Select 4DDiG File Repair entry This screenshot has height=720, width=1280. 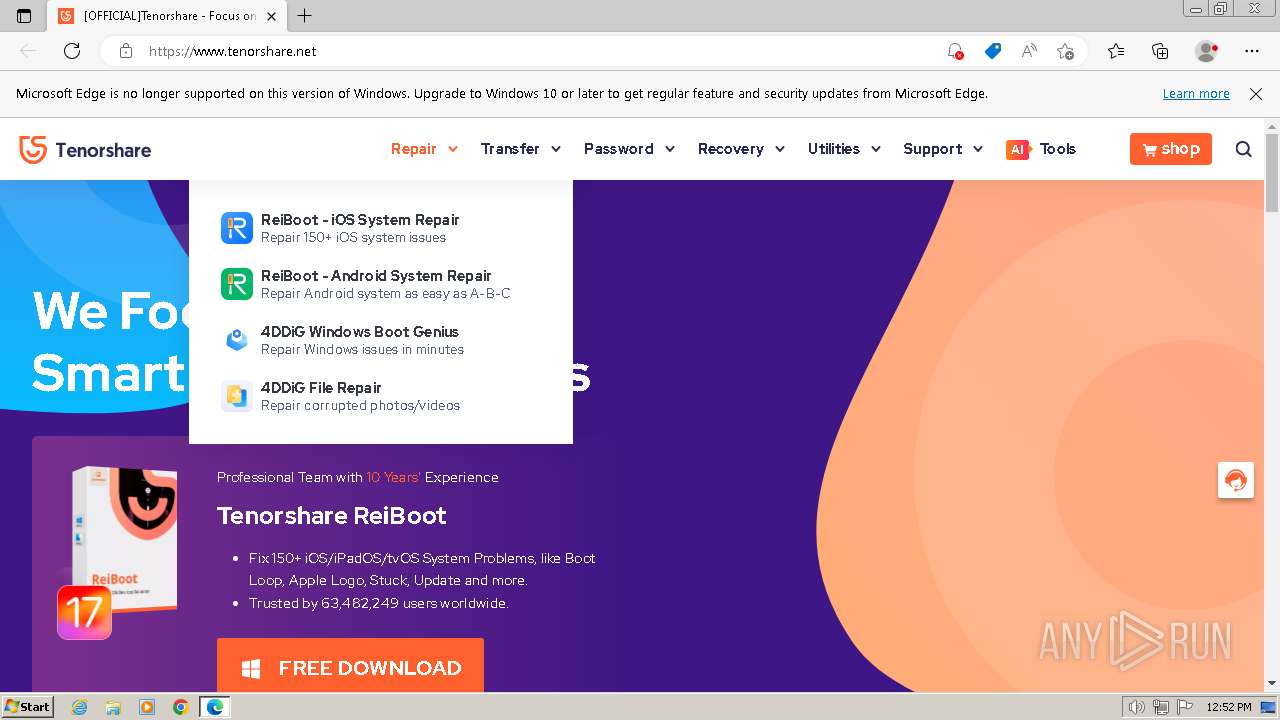tap(380, 396)
